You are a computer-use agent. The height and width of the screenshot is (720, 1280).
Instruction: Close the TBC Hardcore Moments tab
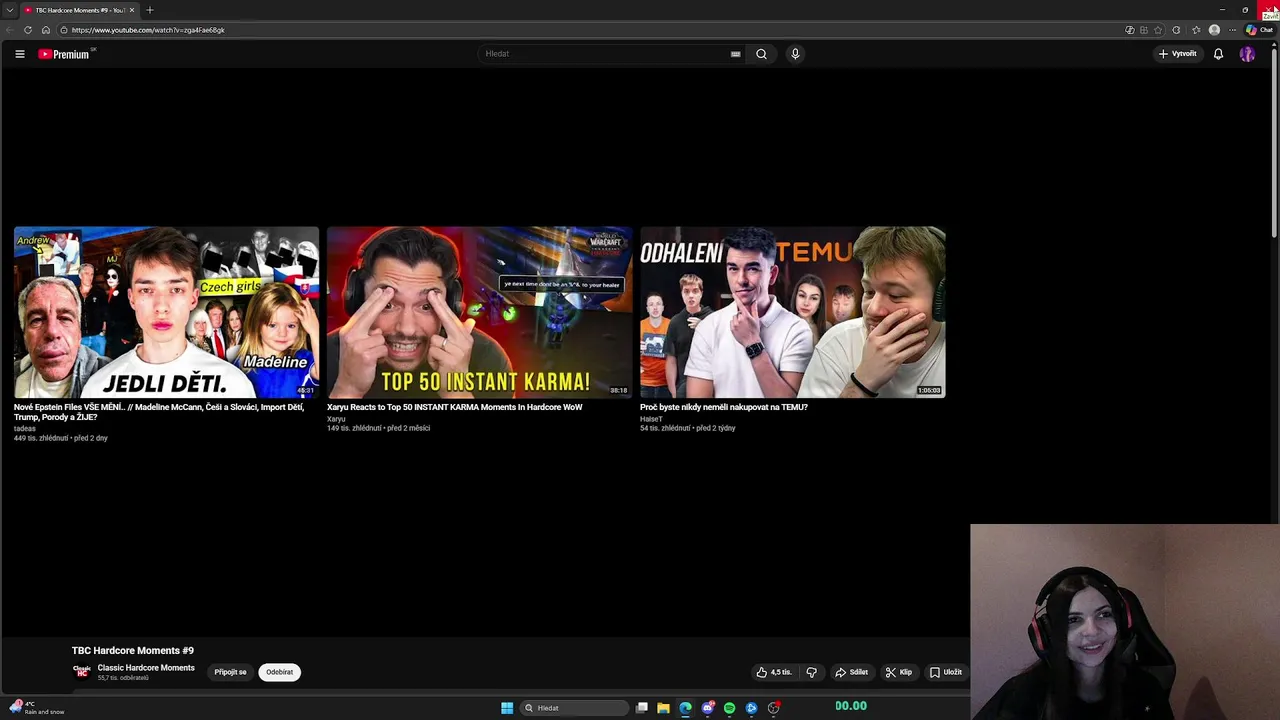[132, 10]
